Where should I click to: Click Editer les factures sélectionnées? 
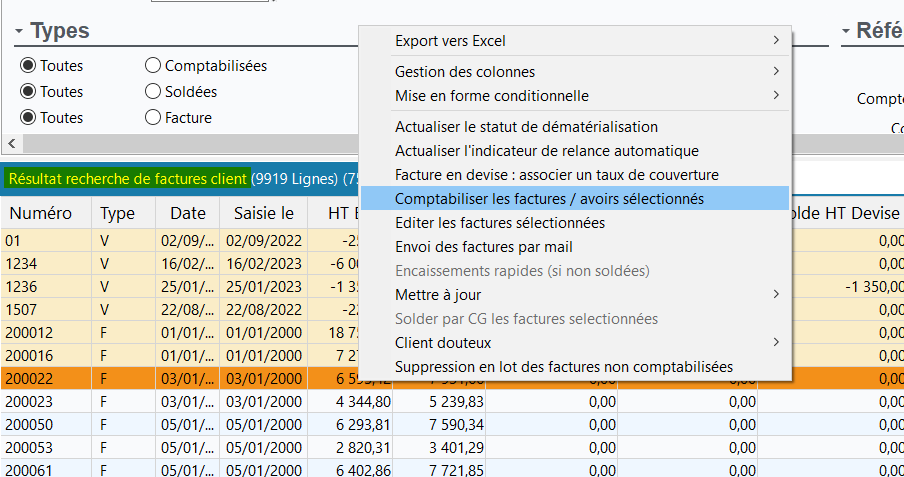[499, 223]
